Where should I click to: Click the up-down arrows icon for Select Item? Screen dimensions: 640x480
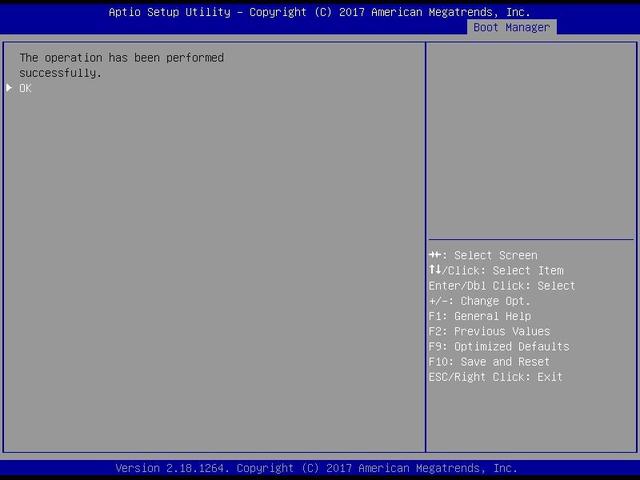pos(434,270)
